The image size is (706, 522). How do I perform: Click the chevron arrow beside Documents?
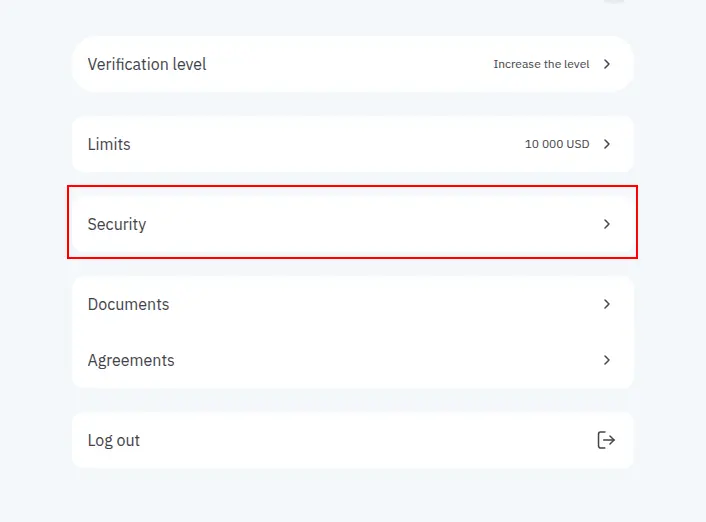607,304
